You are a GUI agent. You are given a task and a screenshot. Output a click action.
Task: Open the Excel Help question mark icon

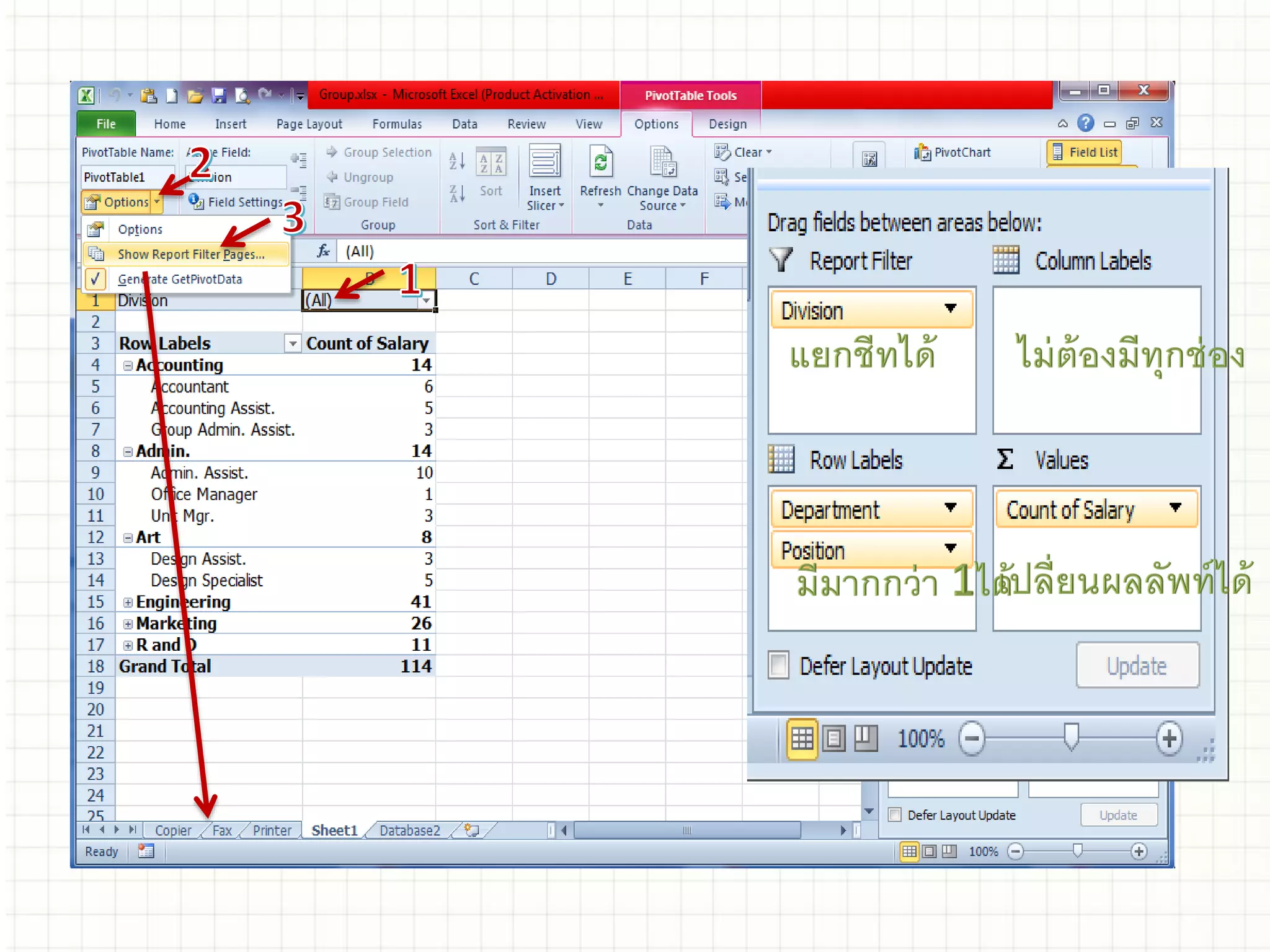1085,123
